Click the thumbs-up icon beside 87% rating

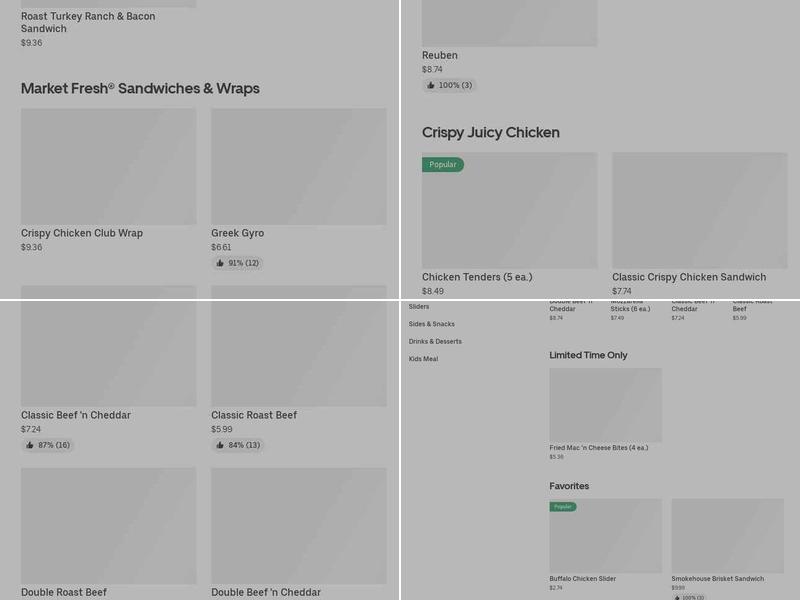pyautogui.click(x=30, y=445)
